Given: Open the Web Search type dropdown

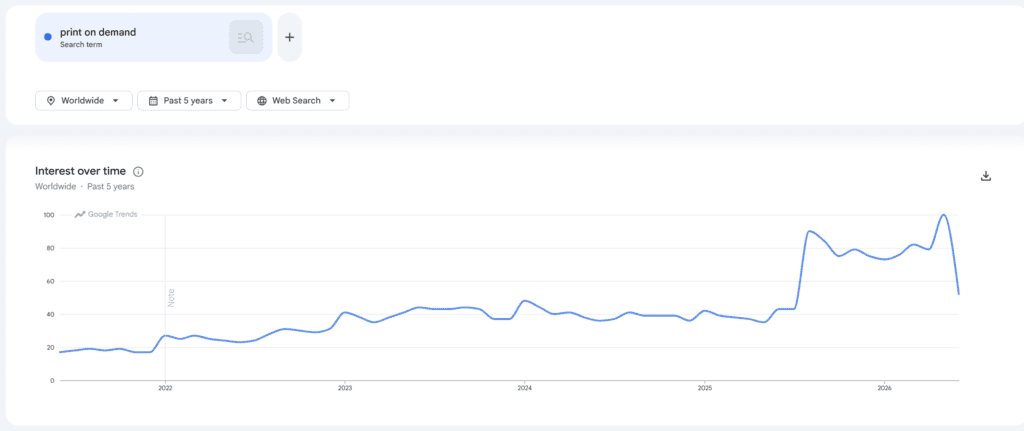Looking at the screenshot, I should (297, 101).
